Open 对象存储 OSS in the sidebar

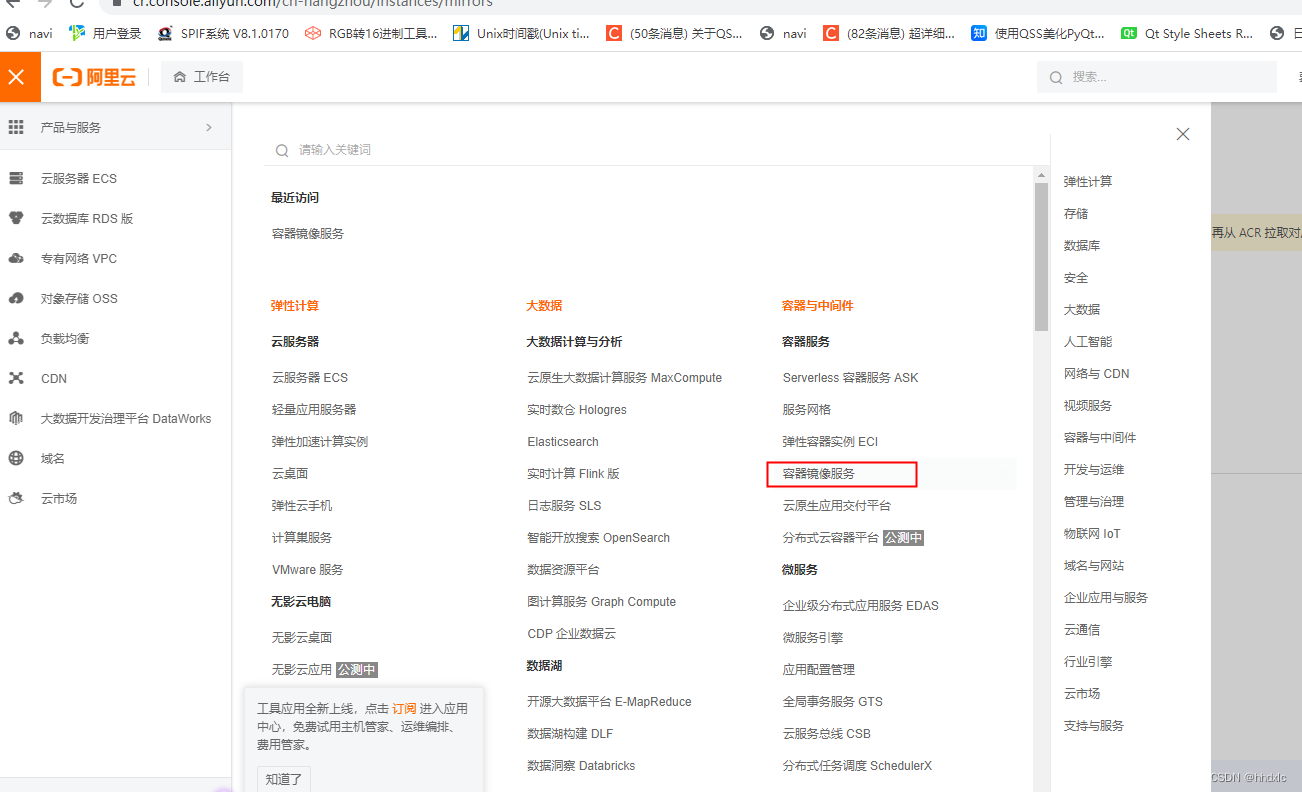click(79, 298)
